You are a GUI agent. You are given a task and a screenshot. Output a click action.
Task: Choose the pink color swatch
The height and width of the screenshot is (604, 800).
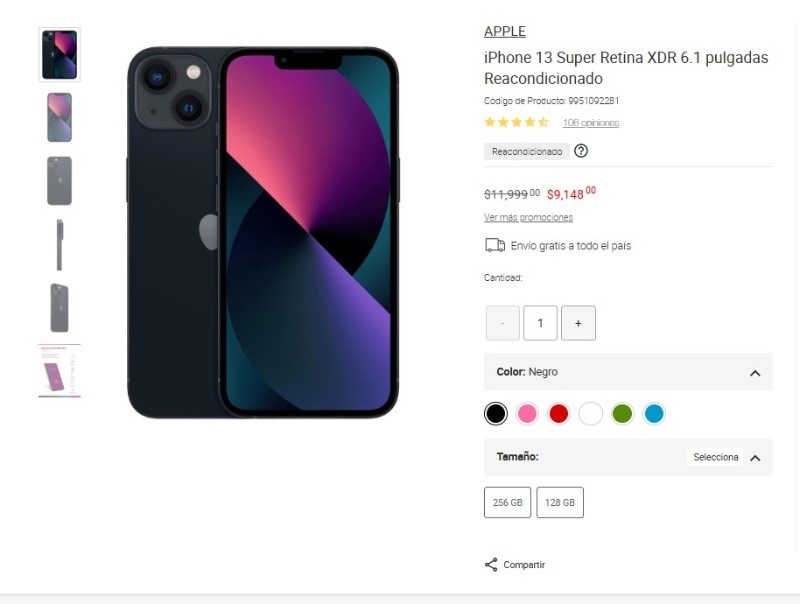(x=527, y=413)
